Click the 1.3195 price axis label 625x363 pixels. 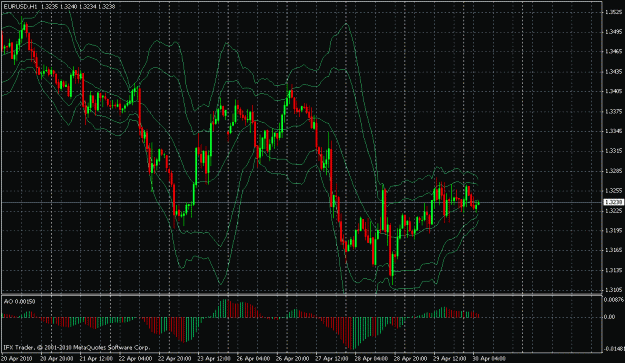pyautogui.click(x=613, y=230)
